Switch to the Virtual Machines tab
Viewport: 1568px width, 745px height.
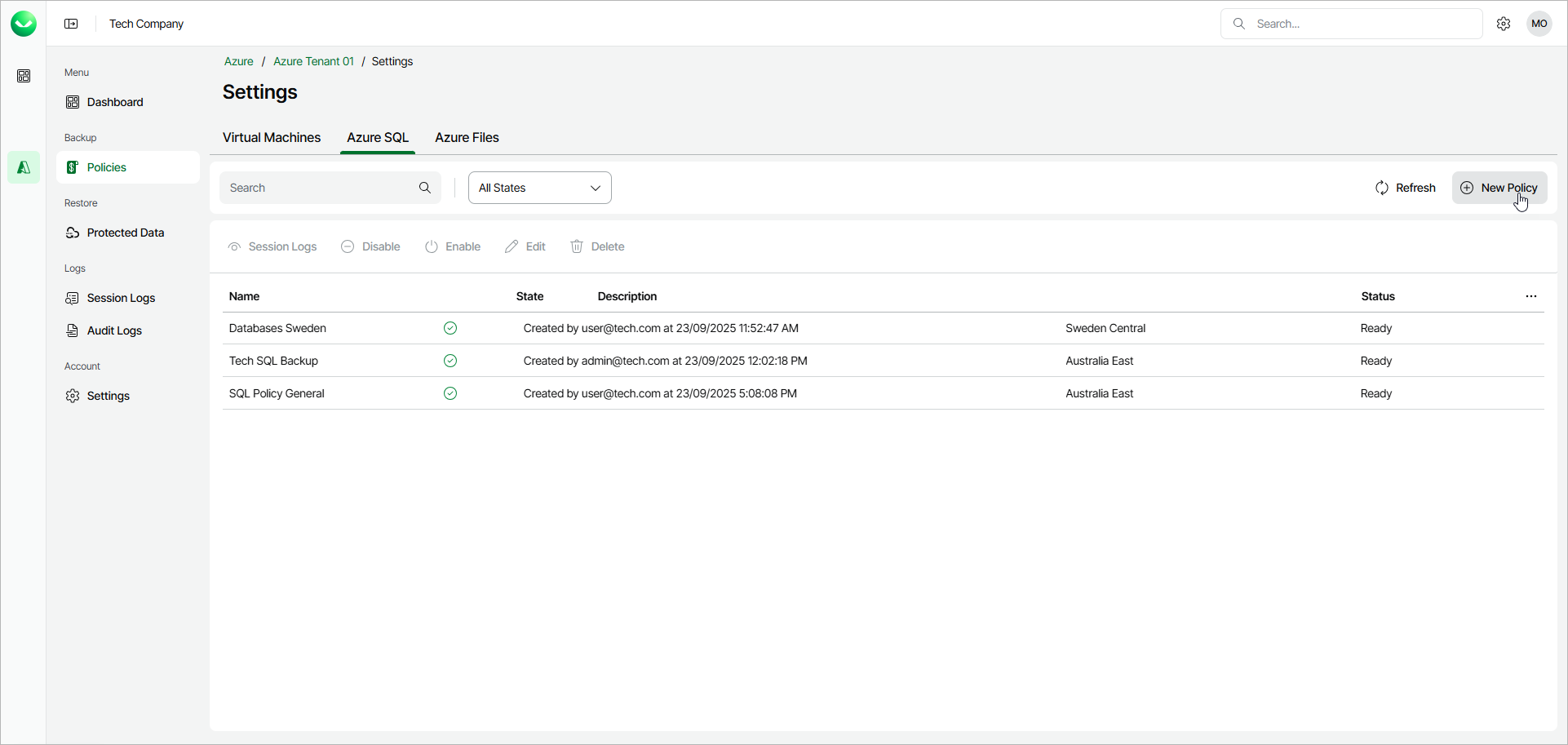coord(272,137)
